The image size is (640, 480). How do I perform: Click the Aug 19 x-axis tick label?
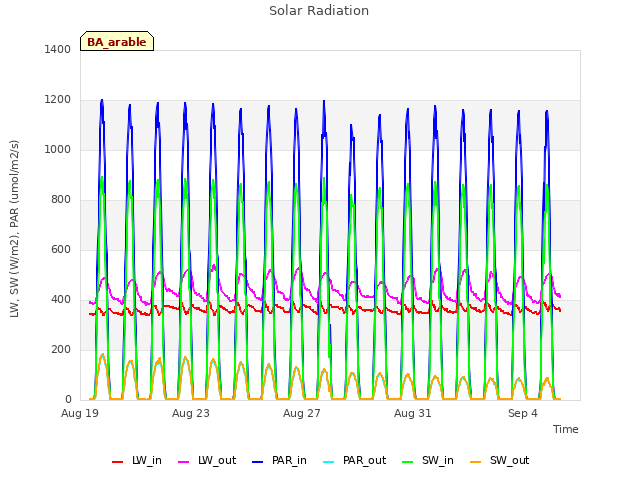[80, 413]
